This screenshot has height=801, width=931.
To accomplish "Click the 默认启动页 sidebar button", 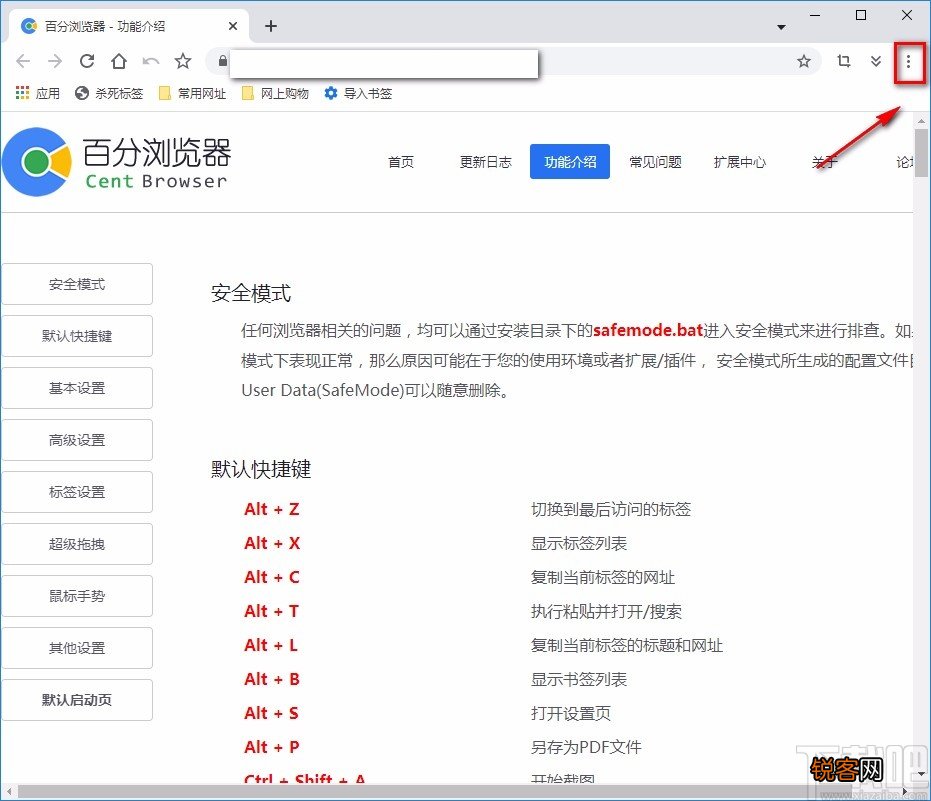I will click(x=77, y=700).
